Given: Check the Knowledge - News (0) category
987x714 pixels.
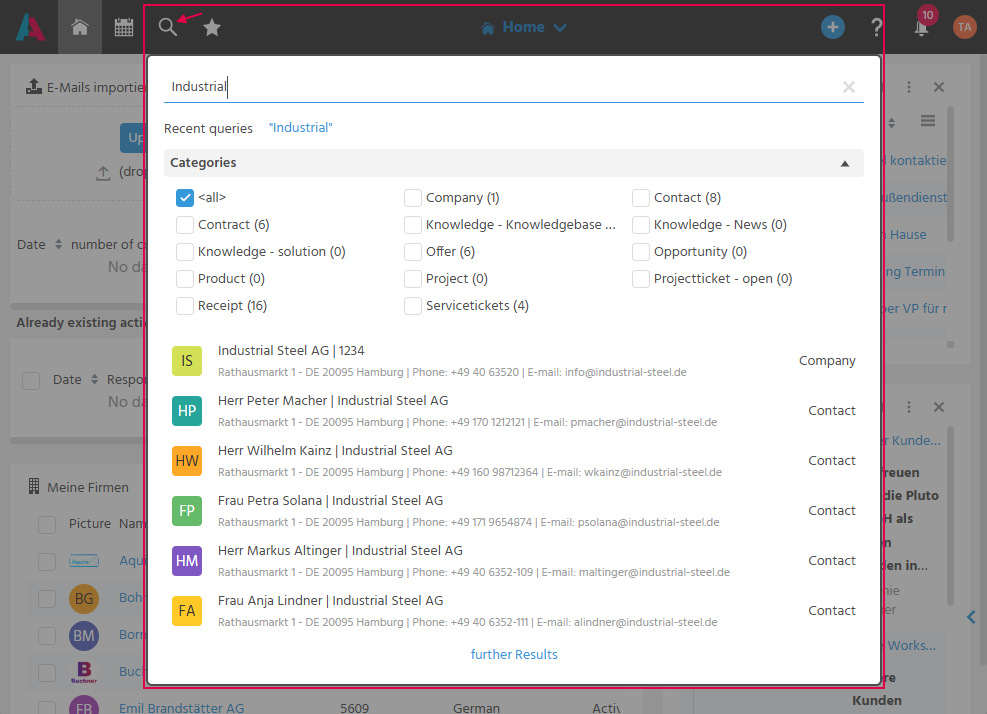Looking at the screenshot, I should (641, 225).
